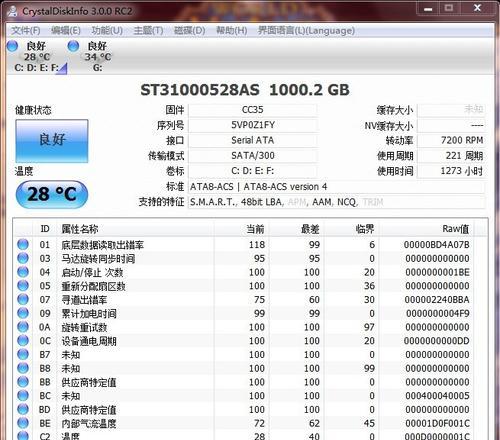Click status orb of attribute B8

tap(23, 368)
